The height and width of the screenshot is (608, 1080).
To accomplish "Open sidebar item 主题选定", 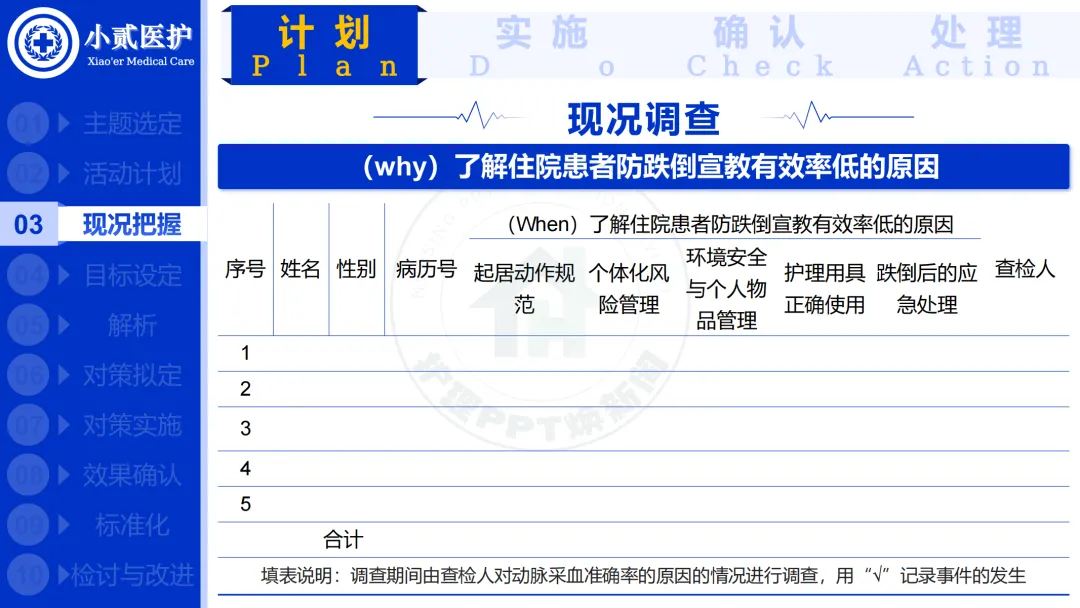I will tap(132, 124).
